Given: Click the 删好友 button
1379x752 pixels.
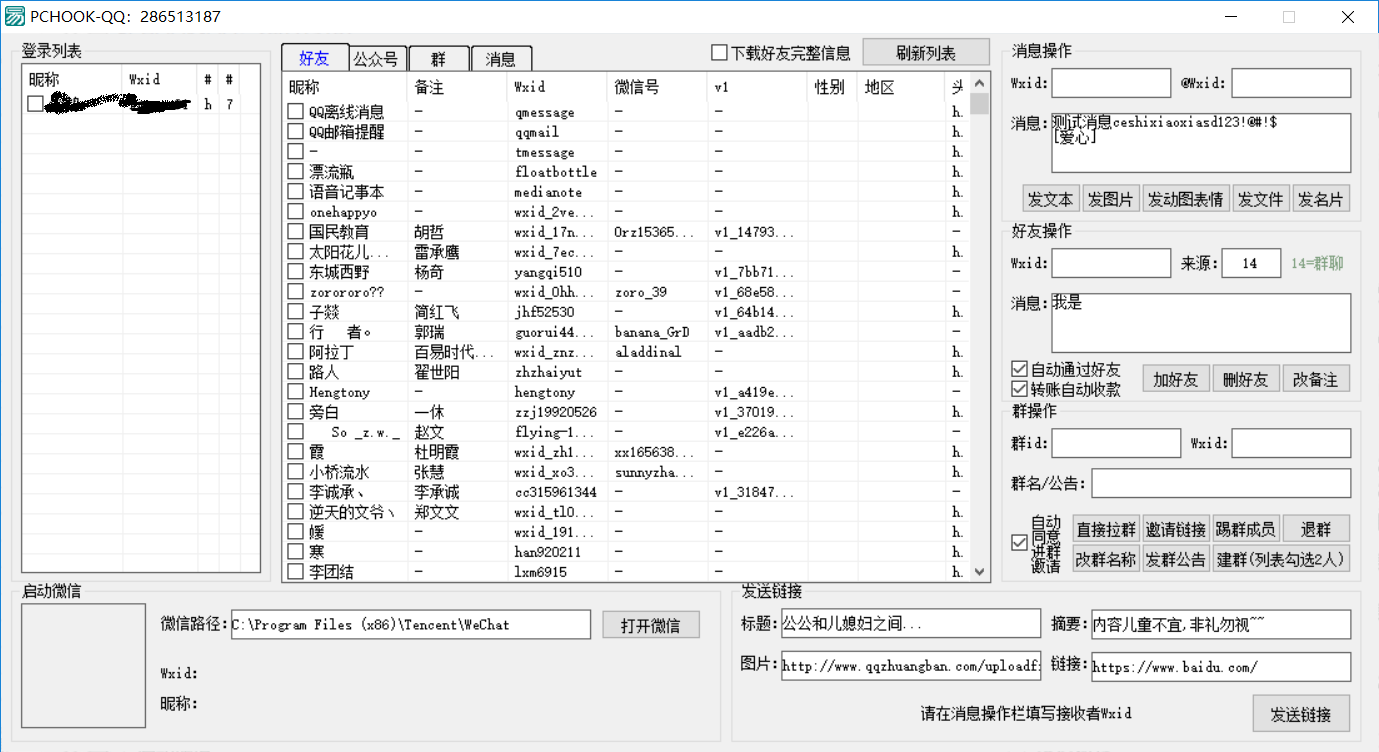Looking at the screenshot, I should (x=1246, y=379).
